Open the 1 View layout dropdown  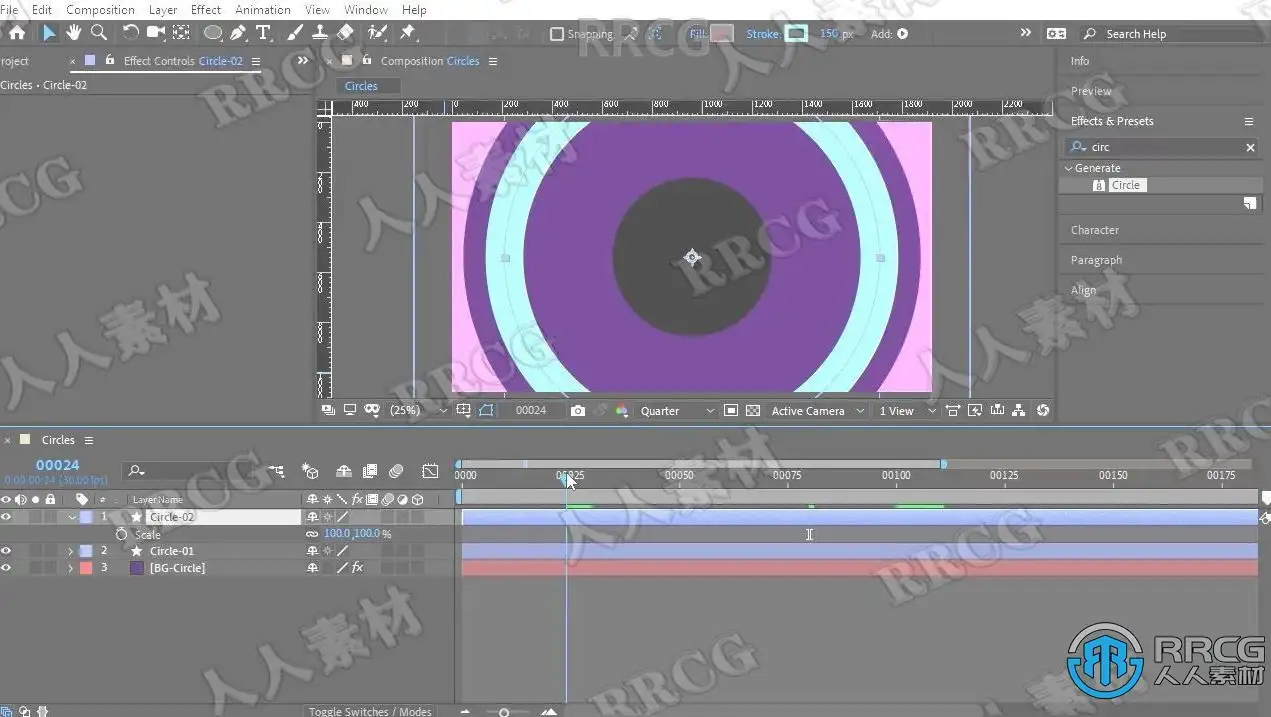click(x=907, y=411)
